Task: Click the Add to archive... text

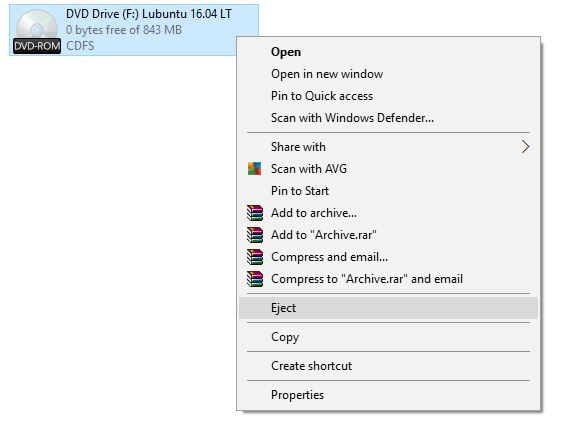Action: click(314, 213)
